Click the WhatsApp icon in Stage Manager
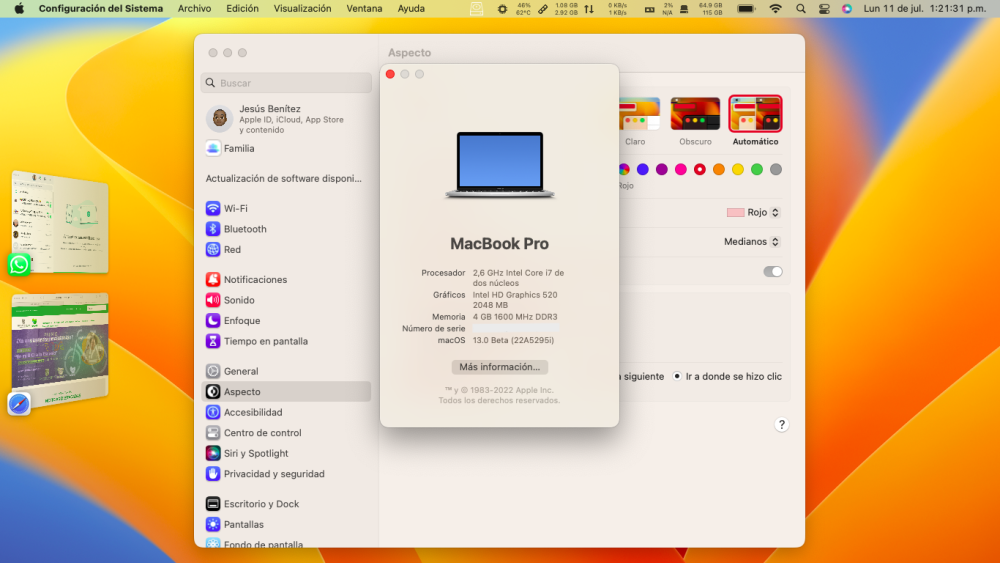Image resolution: width=1000 pixels, height=563 pixels. tap(18, 264)
